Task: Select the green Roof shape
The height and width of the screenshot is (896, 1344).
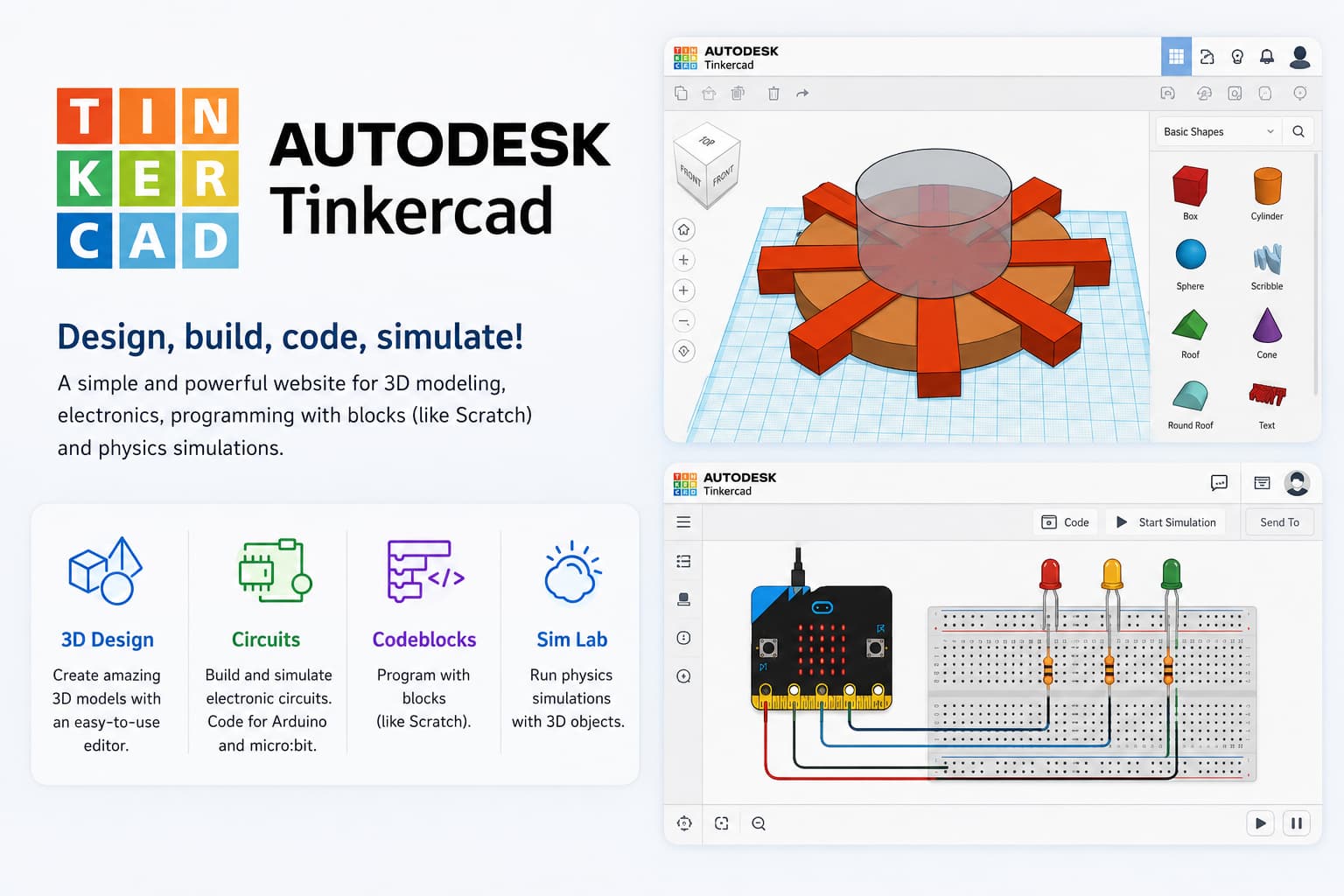Action: (1190, 333)
